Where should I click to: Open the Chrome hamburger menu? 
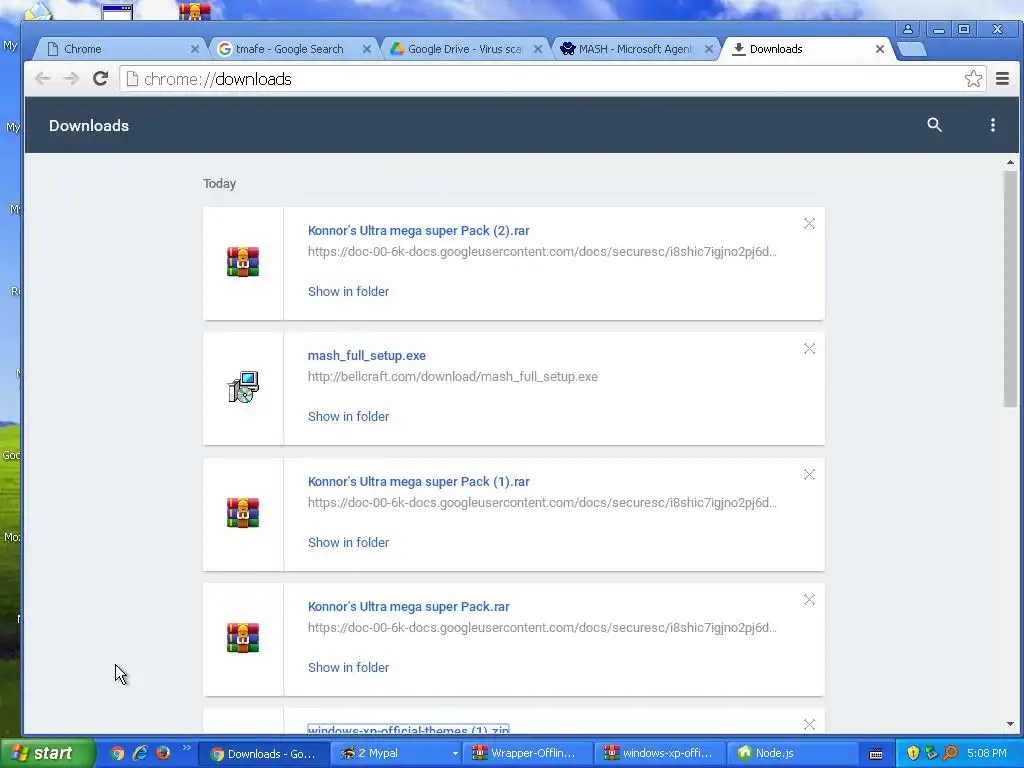tap(1002, 79)
